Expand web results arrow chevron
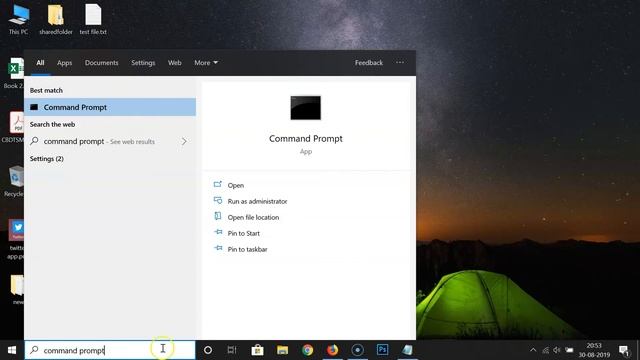The image size is (640, 360). tap(184, 141)
